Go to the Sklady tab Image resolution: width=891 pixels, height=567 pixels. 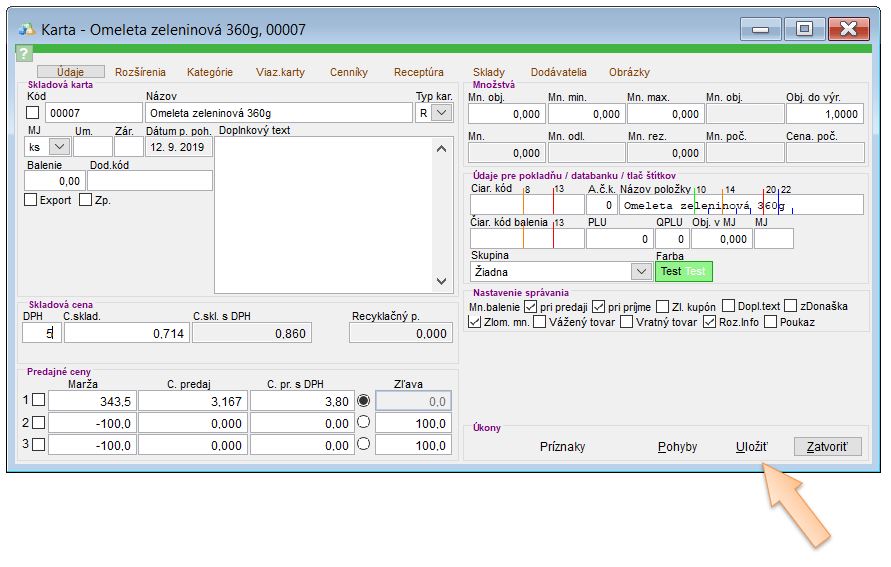(489, 72)
